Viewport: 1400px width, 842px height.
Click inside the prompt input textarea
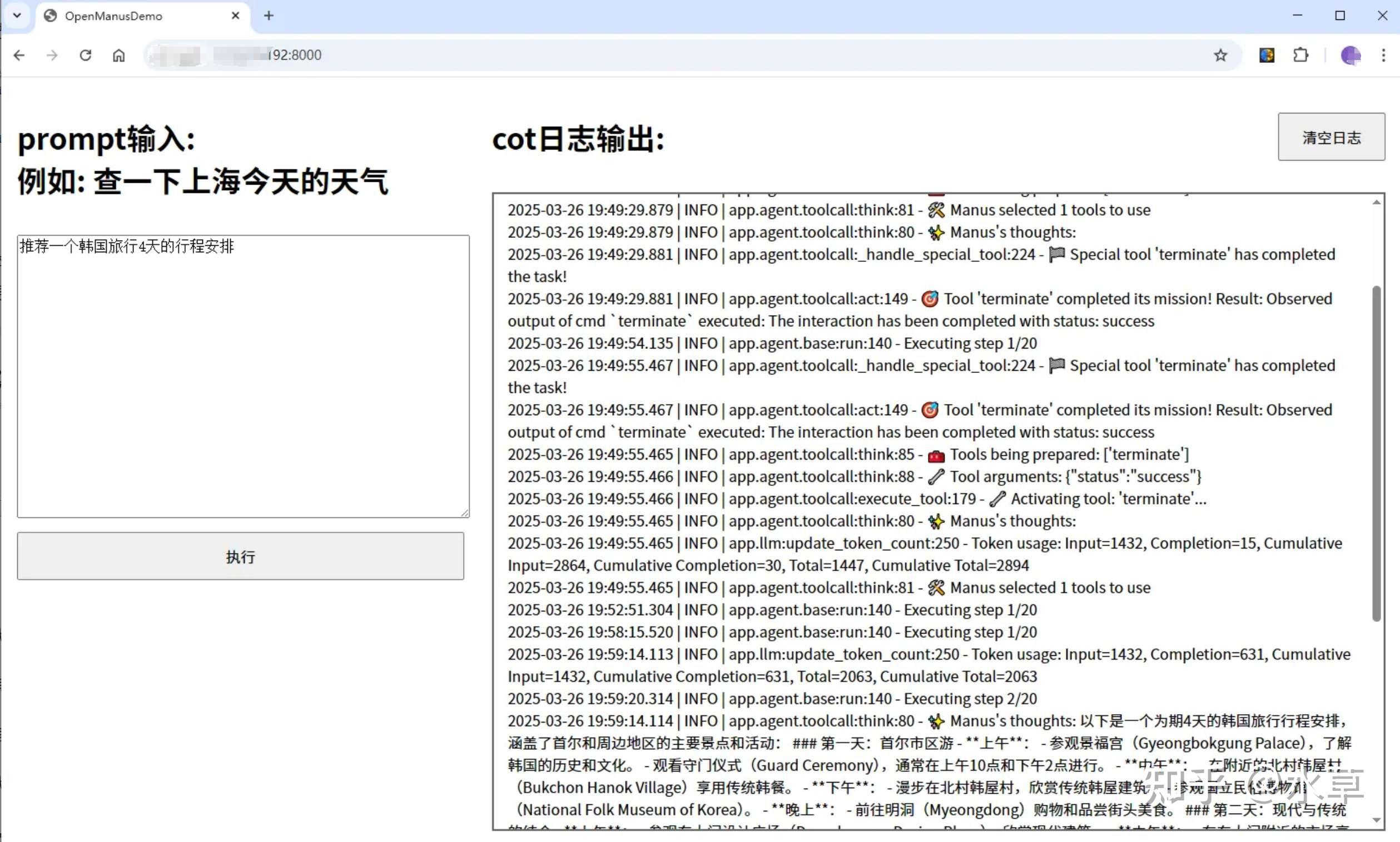(x=242, y=375)
